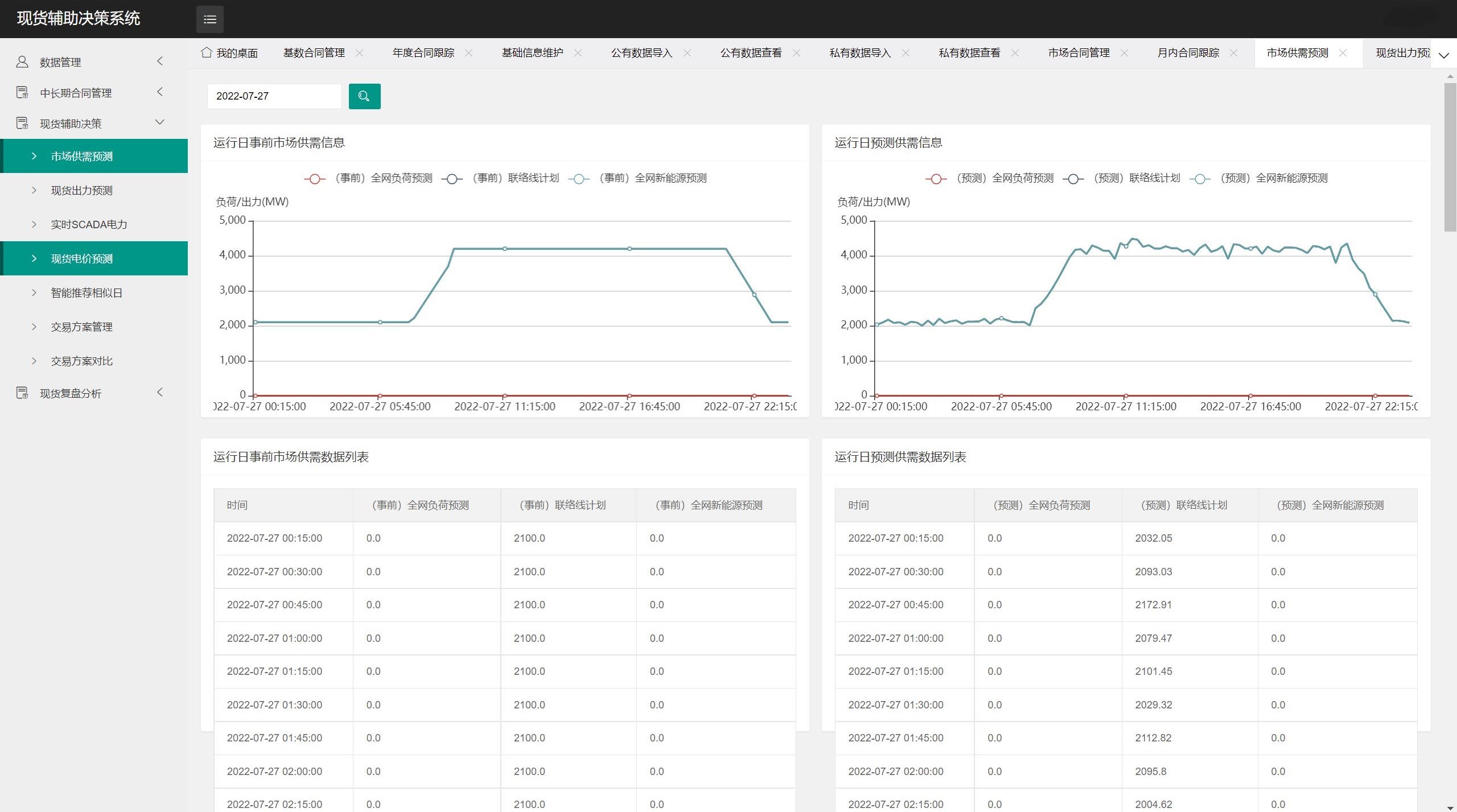Close the 基数合同管理 tab
Viewport: 1457px width, 812px height.
pos(359,53)
